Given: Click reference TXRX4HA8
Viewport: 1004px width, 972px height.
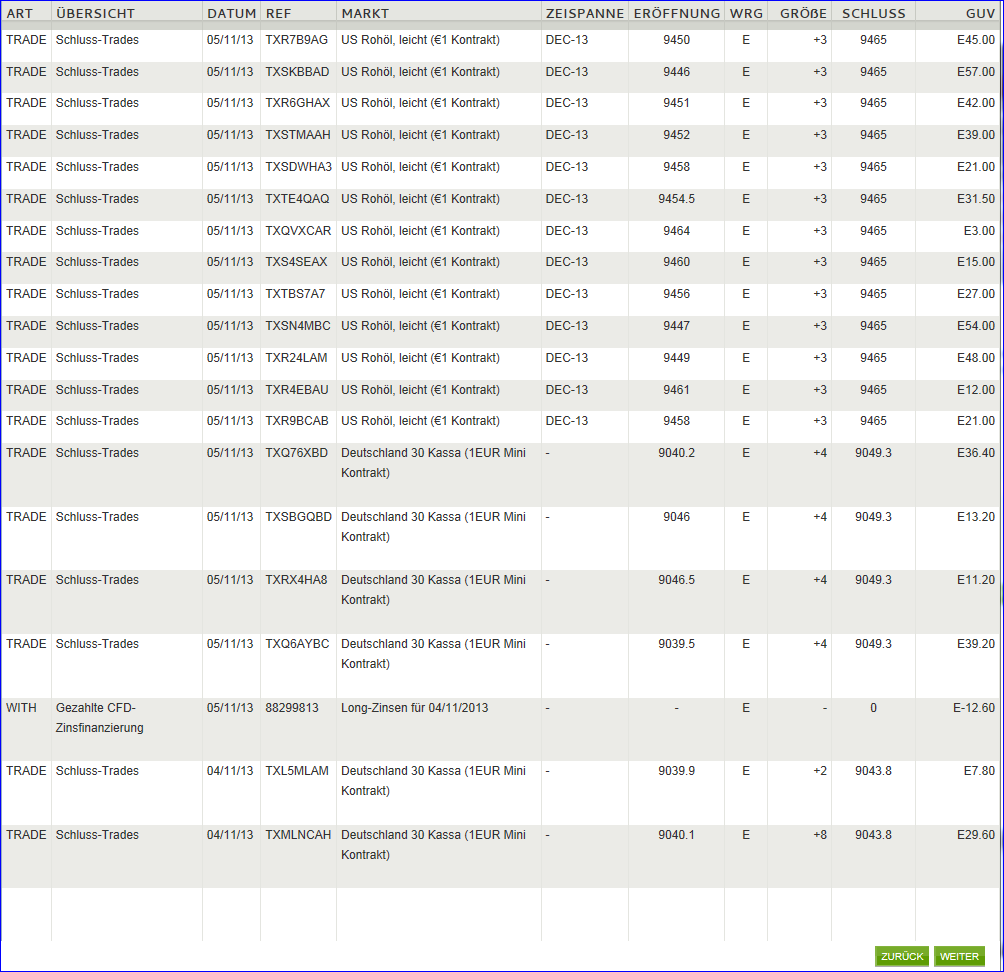Looking at the screenshot, I should pos(296,579).
